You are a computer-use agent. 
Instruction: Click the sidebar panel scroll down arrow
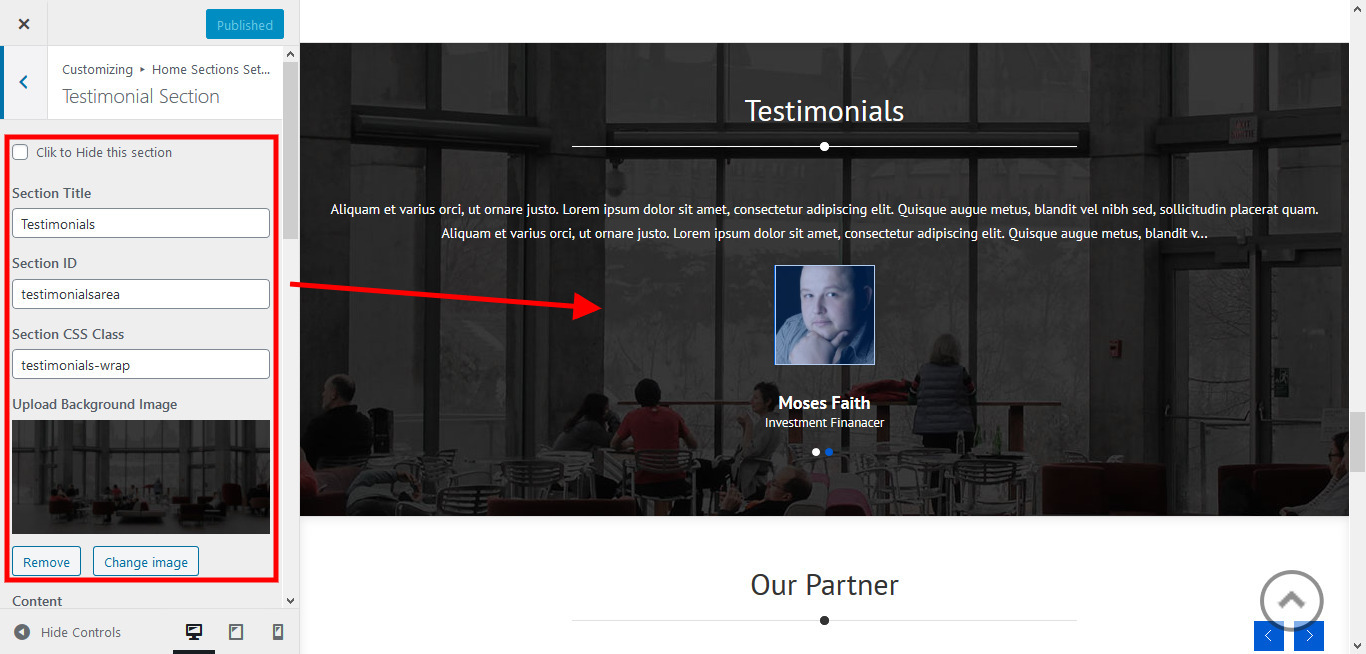pyautogui.click(x=291, y=601)
